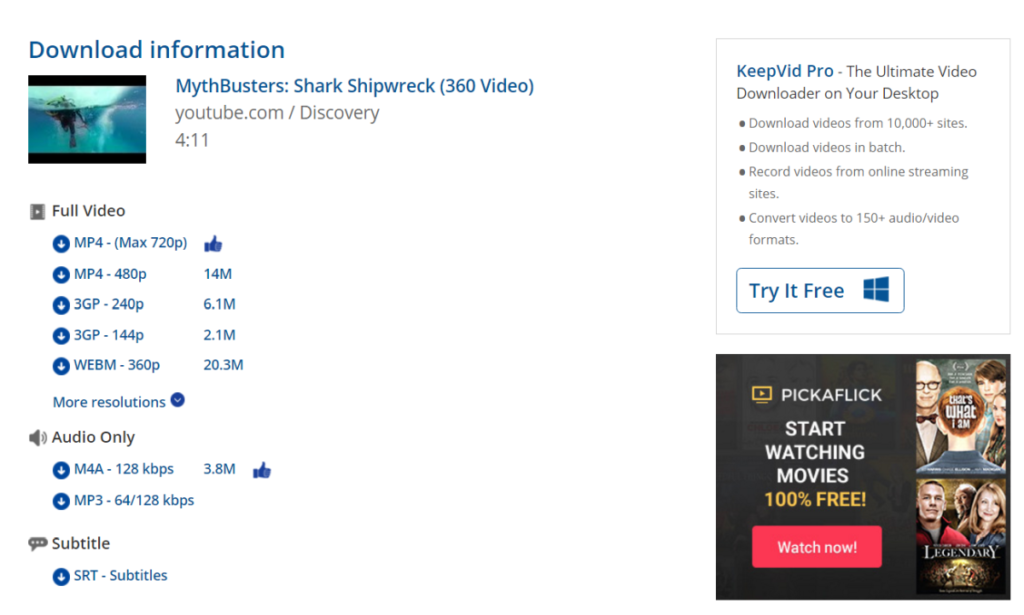The image size is (1024, 615).
Task: Click download icon beside SRT Subtitles
Action: click(62, 576)
